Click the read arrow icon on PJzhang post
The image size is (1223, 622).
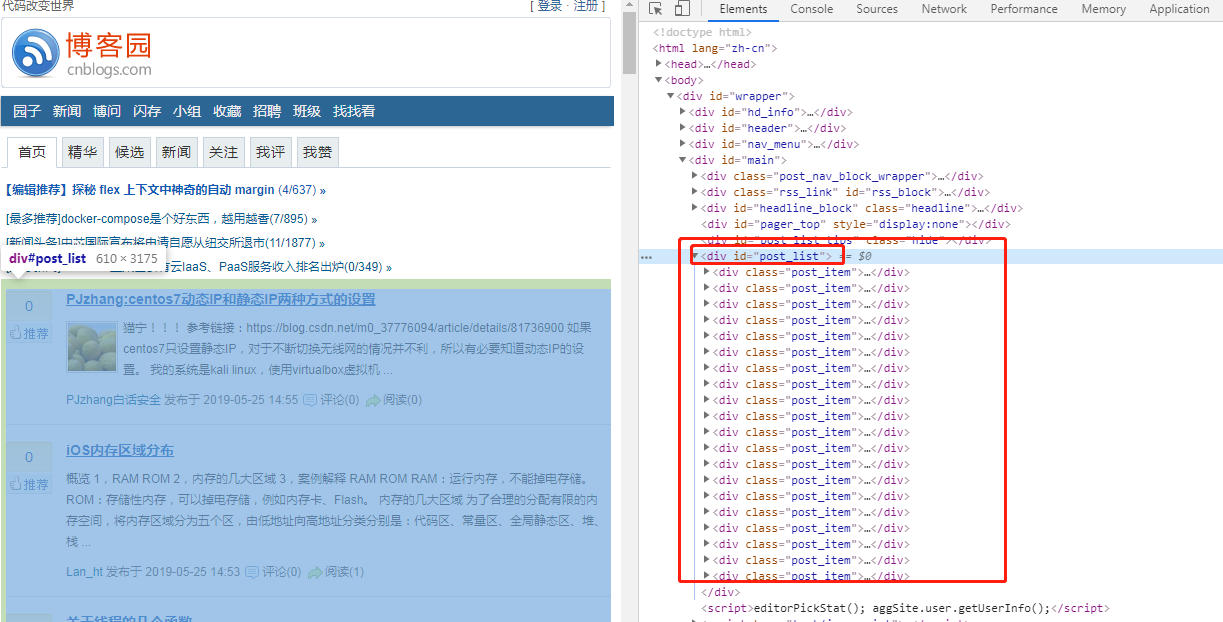tap(373, 400)
